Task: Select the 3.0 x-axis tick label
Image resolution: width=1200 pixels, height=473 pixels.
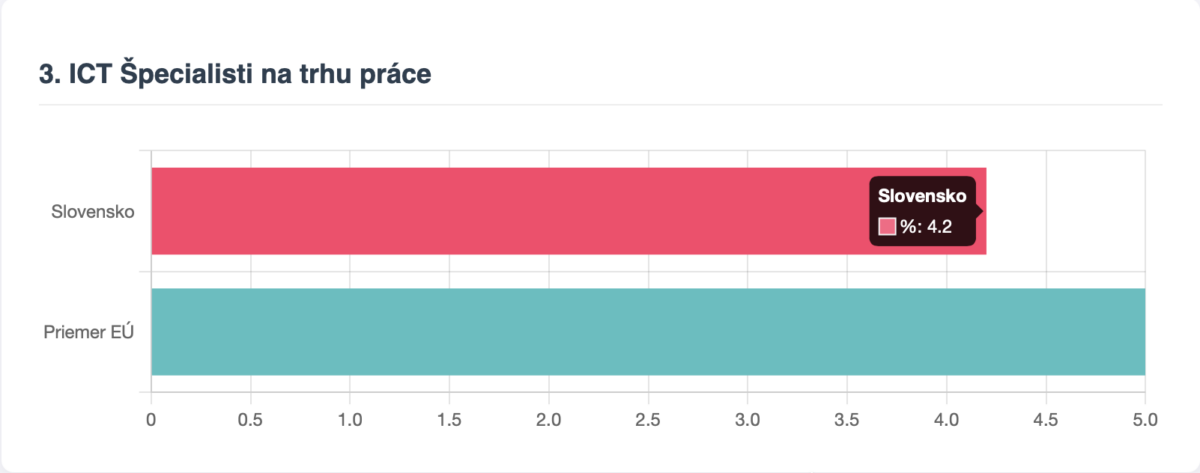Action: point(747,420)
